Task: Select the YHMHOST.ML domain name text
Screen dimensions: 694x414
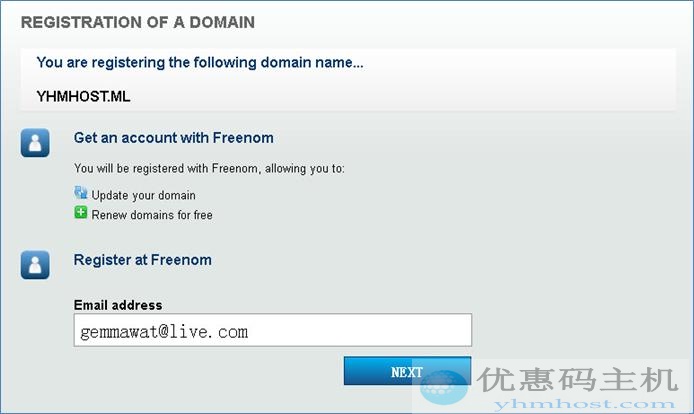Action: click(x=83, y=97)
